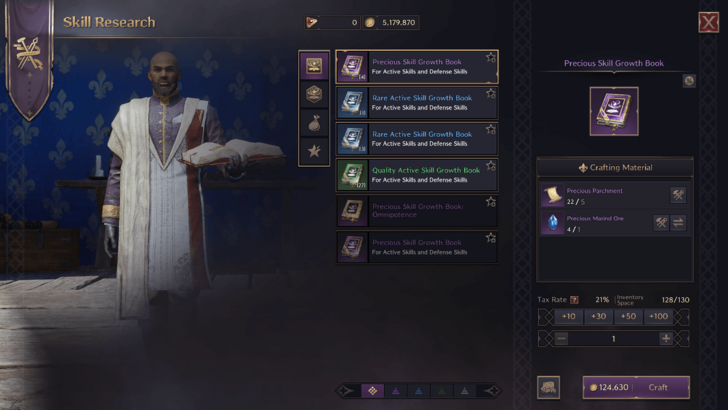The height and width of the screenshot is (410, 728).
Task: Decrease craft quantity with minus button
Action: coord(561,338)
